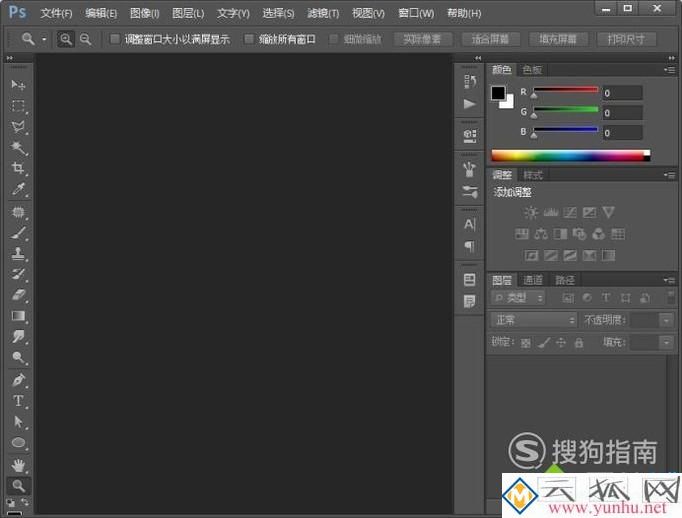The width and height of the screenshot is (682, 518).
Task: Choose the Gradient tool
Action: pyautogui.click(x=18, y=316)
